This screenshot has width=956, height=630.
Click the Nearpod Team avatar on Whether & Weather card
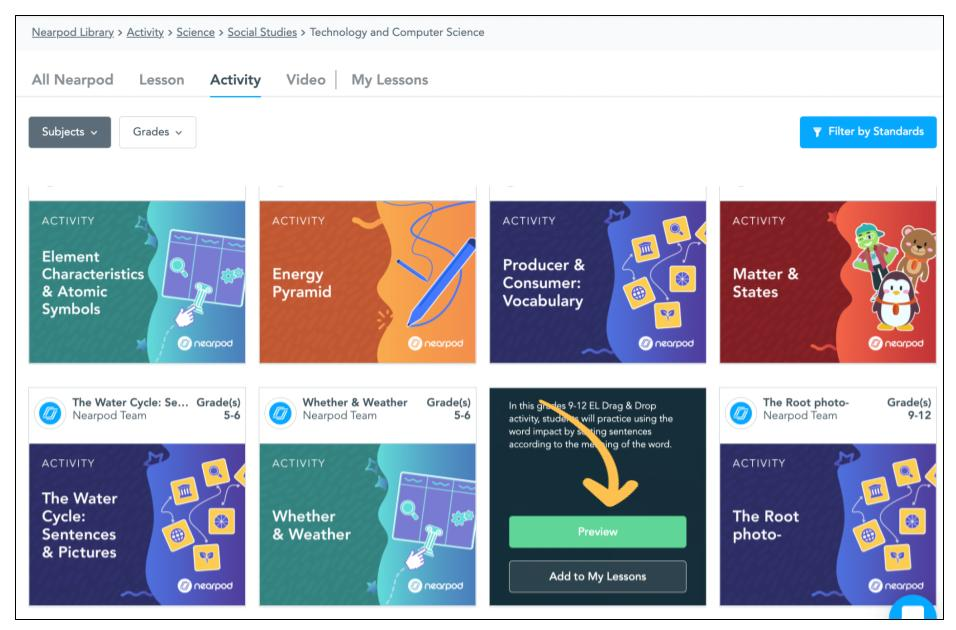[280, 413]
